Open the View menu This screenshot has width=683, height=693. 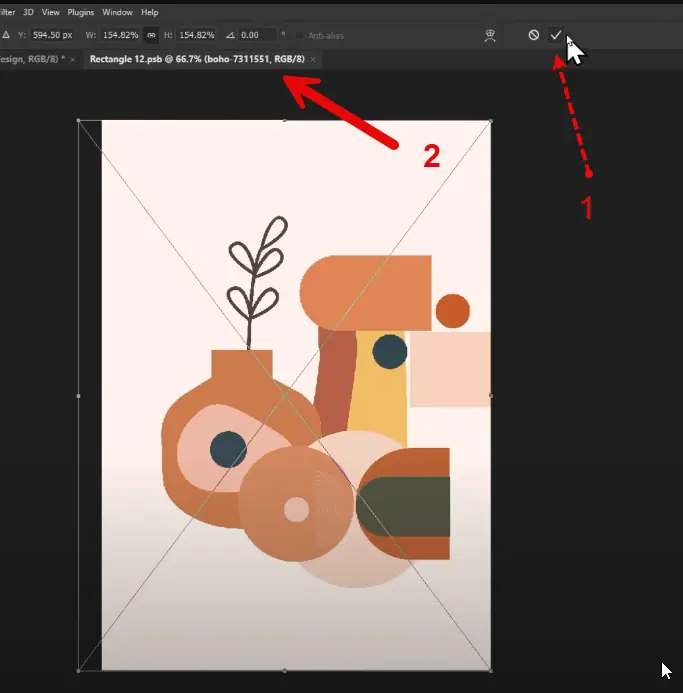point(51,12)
